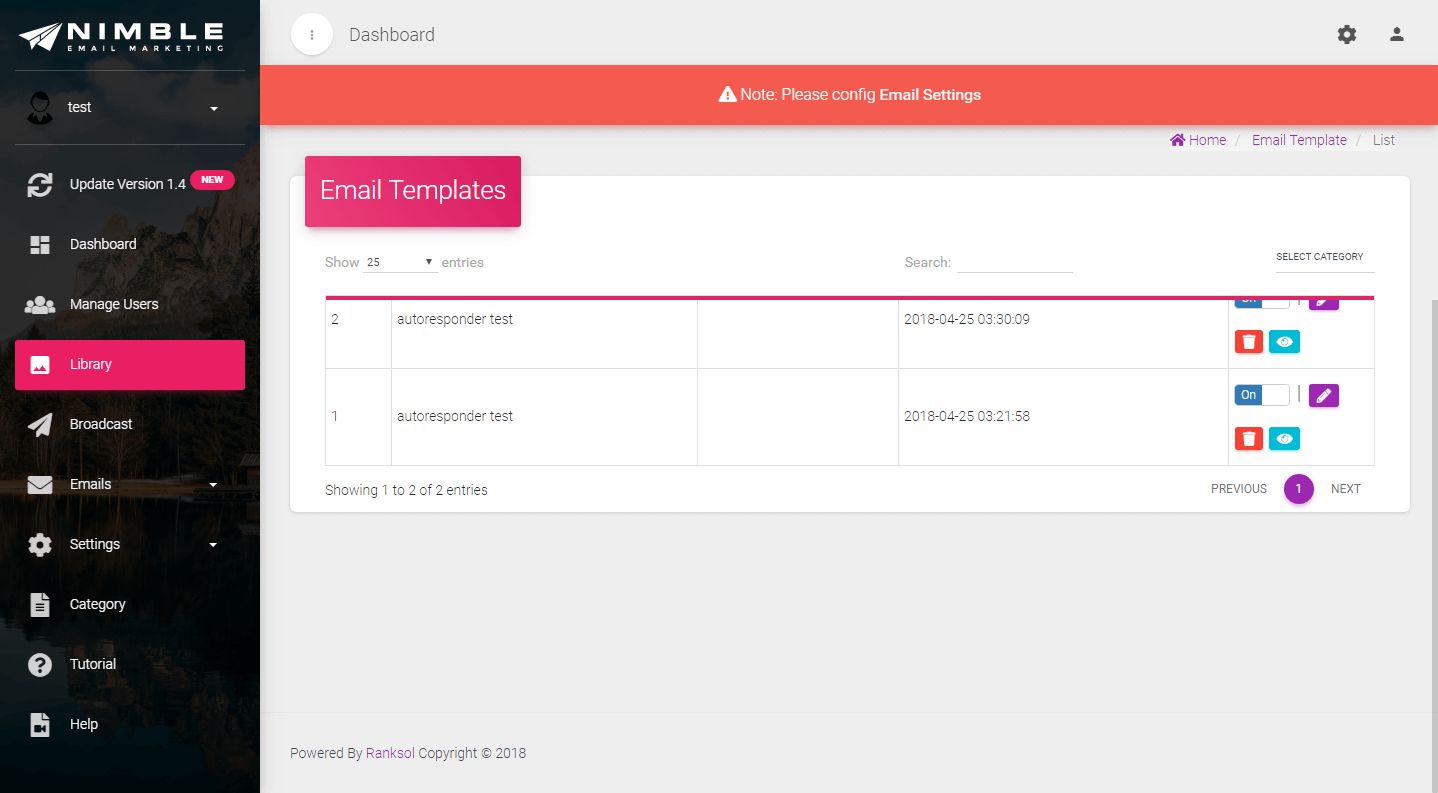The width and height of the screenshot is (1438, 793).
Task: Click the settings gear icon in top bar
Action: coord(1347,34)
